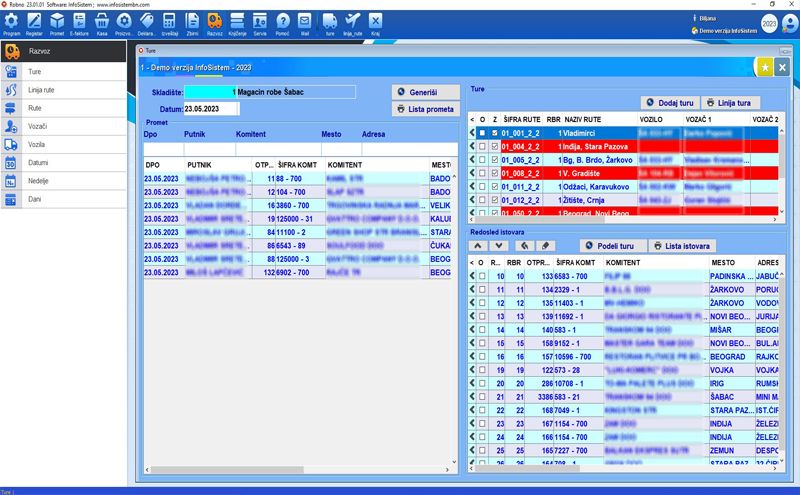Open Linija rute in the sidebar
This screenshot has height=495, width=800.
click(x=42, y=90)
